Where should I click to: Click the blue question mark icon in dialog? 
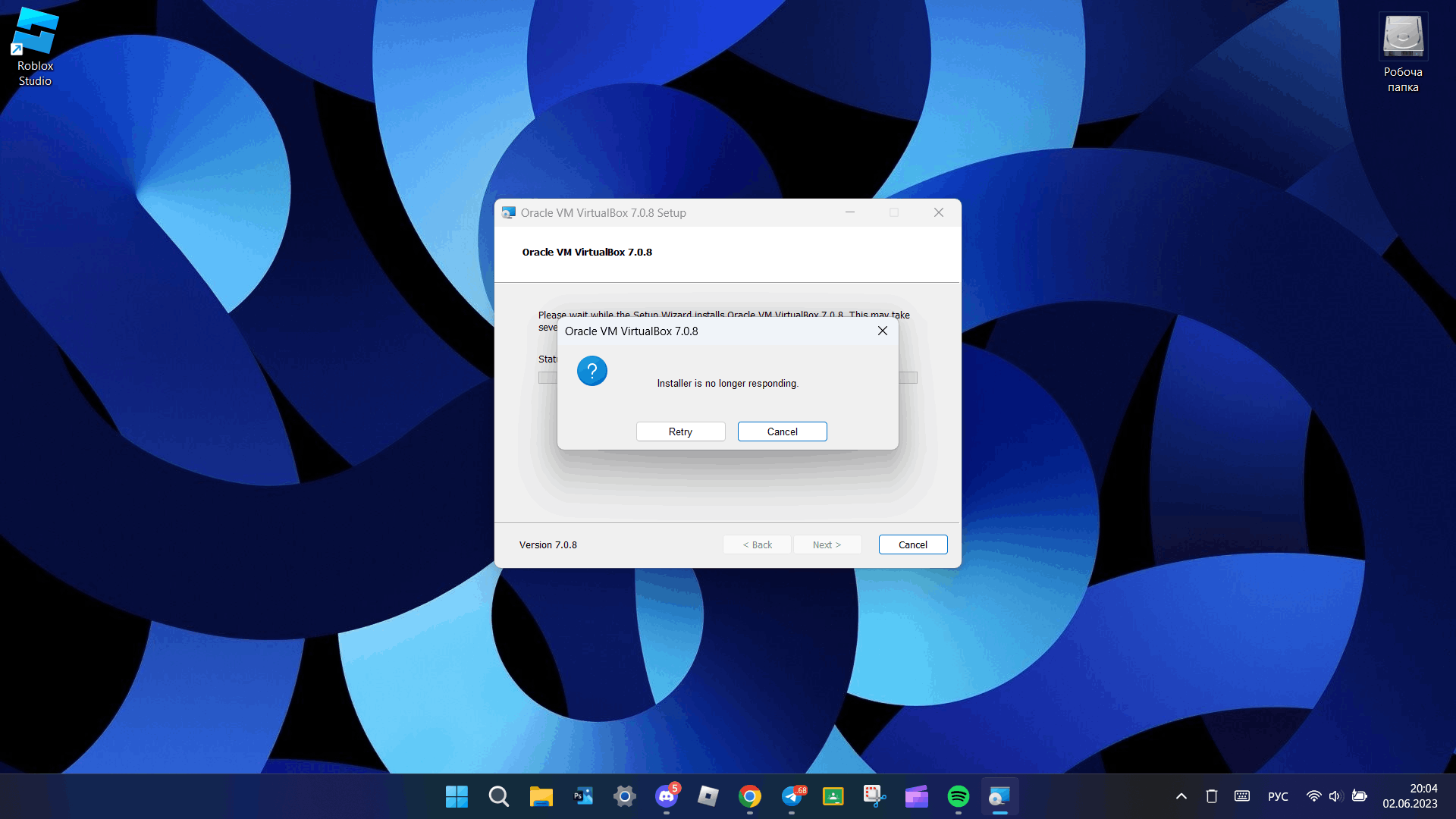click(x=592, y=371)
